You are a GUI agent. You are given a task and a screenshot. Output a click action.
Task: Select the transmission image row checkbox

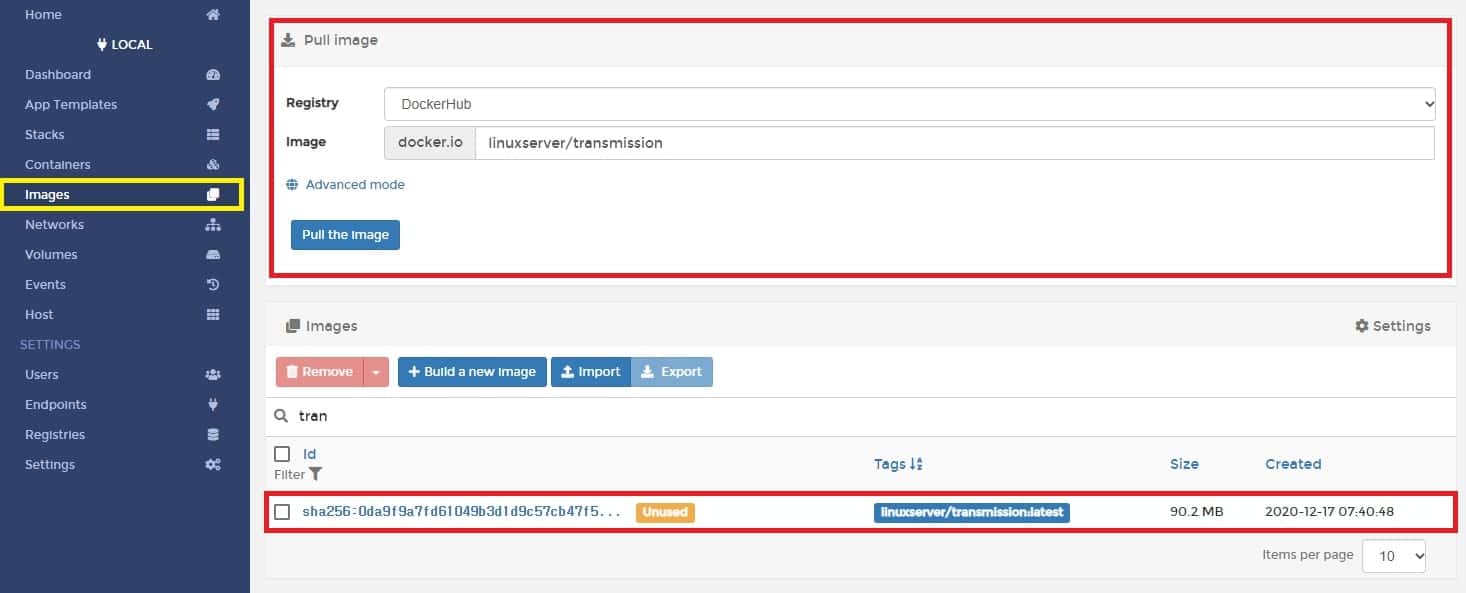point(282,512)
